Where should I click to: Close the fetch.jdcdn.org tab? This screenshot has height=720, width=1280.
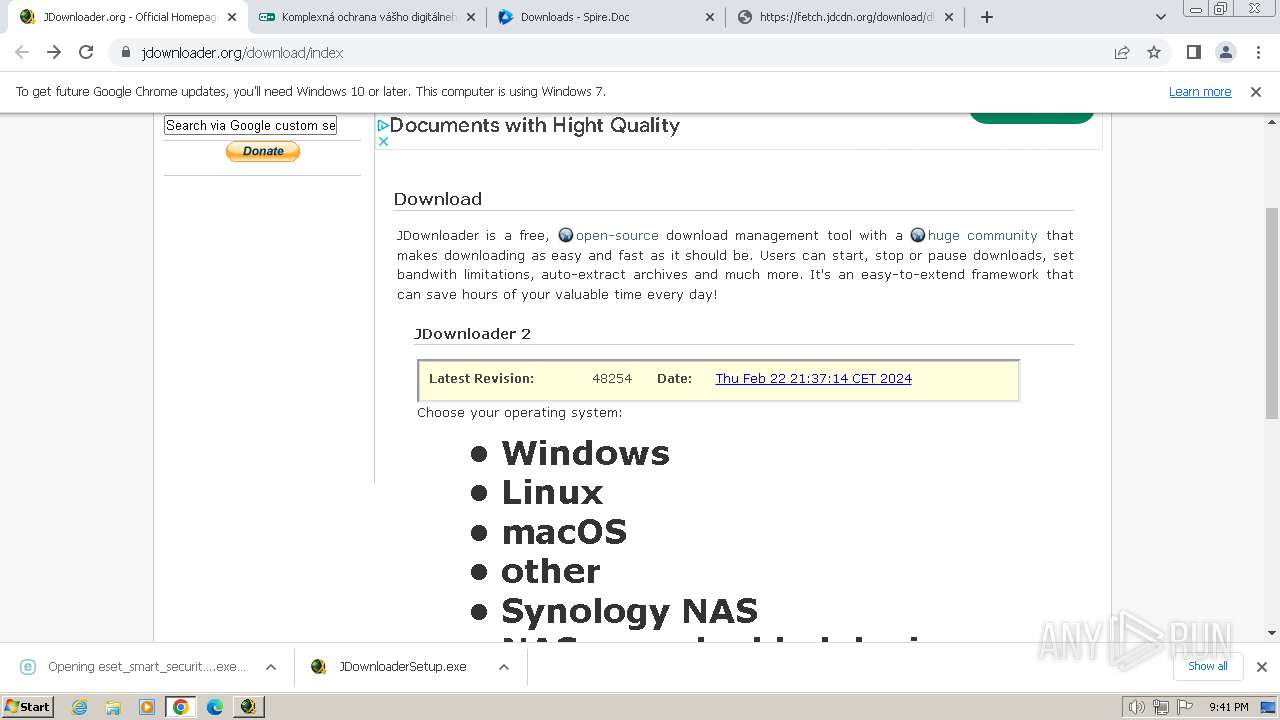[x=949, y=17]
